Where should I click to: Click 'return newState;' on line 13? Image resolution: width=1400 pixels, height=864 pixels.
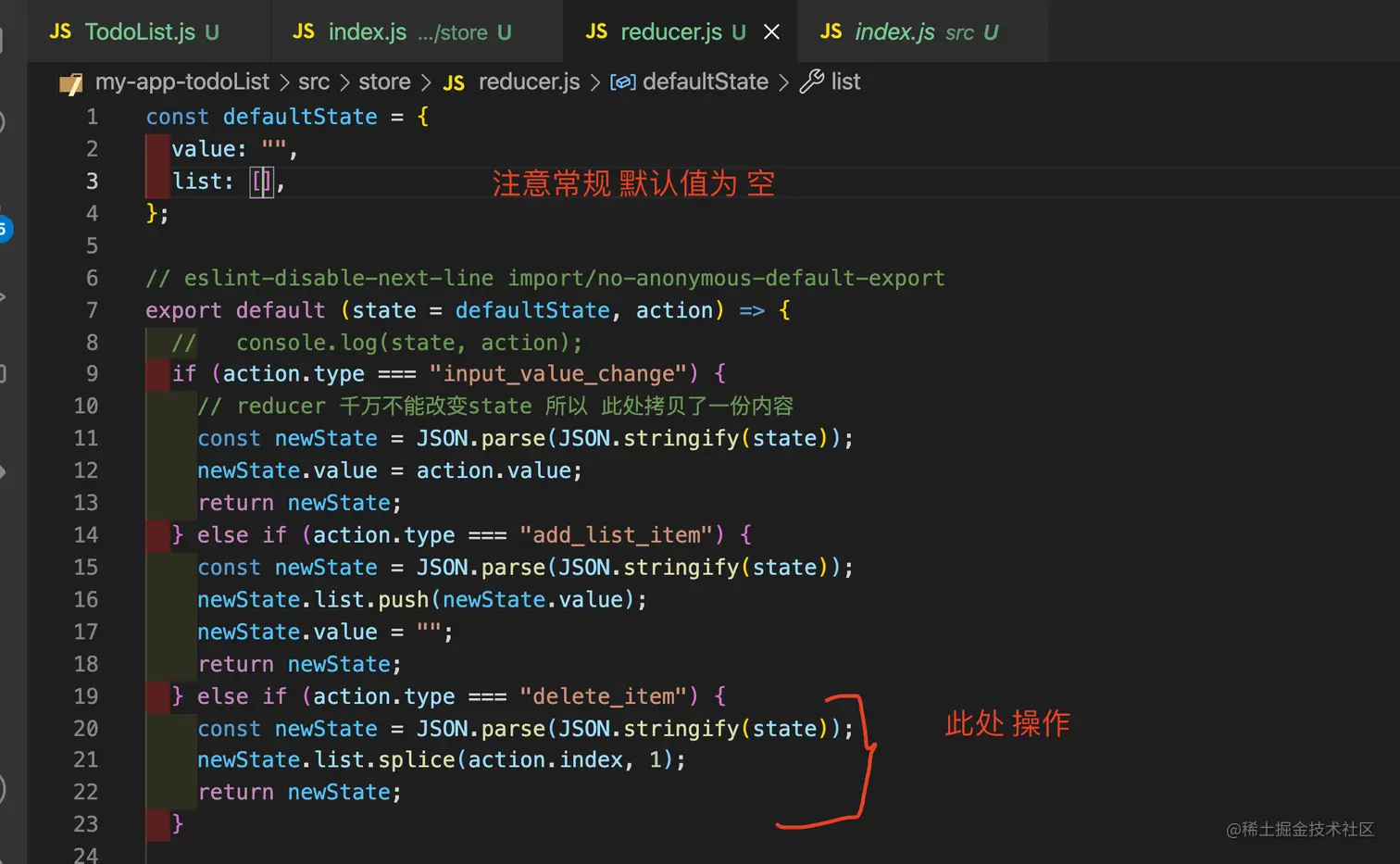click(x=299, y=503)
